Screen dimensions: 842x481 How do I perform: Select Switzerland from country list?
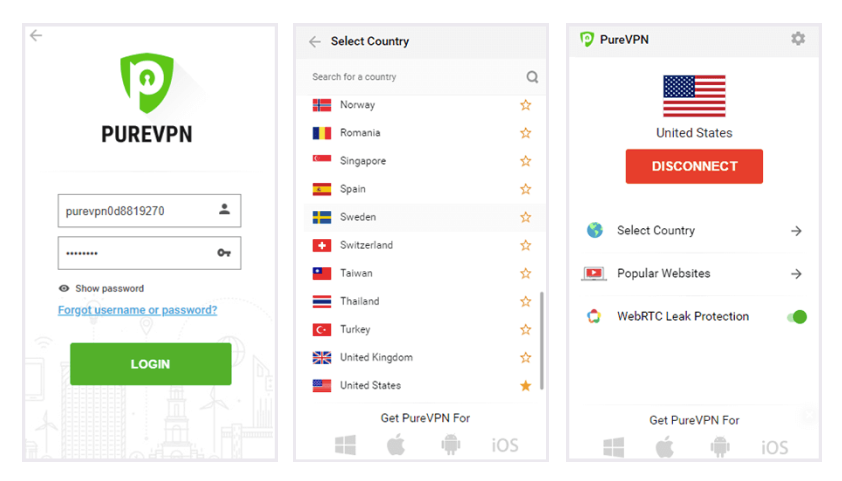click(x=424, y=245)
